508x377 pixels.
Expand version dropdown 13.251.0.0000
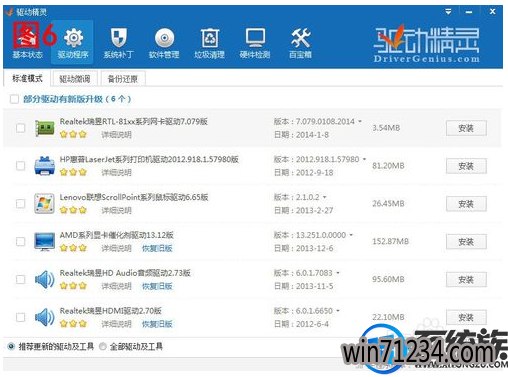pyautogui.click(x=351, y=235)
